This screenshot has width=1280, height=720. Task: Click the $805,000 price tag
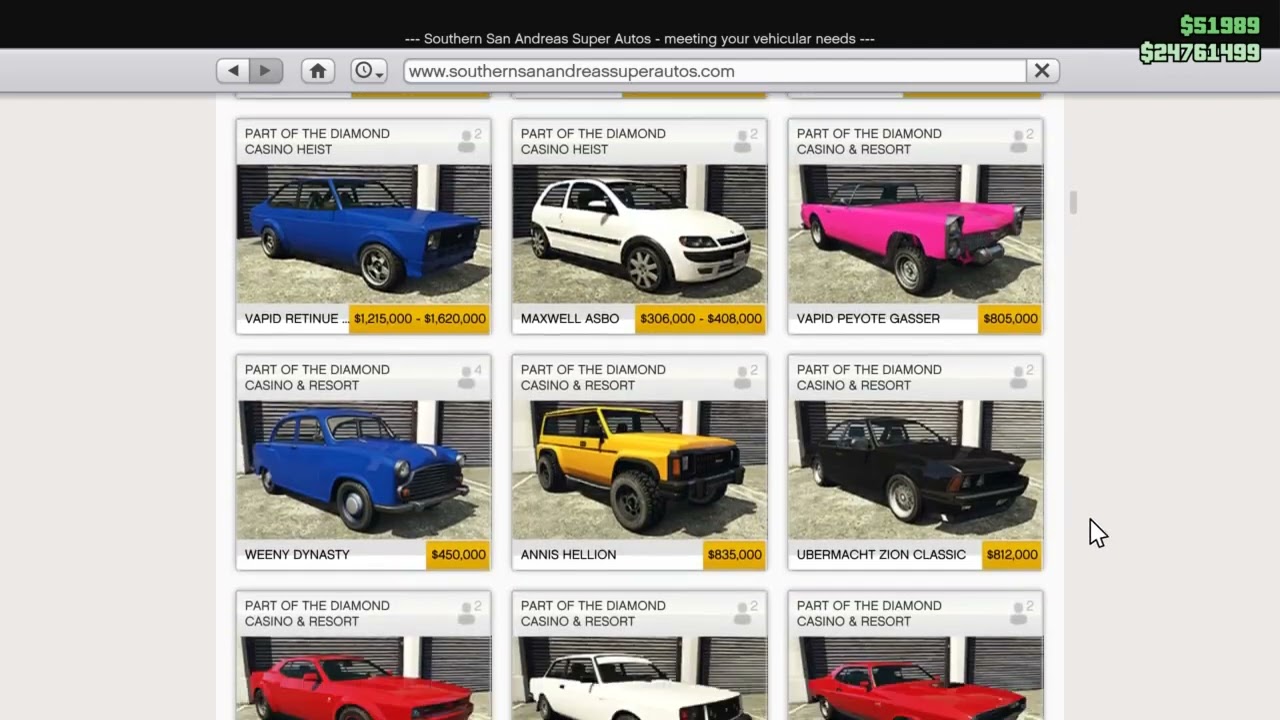(1010, 319)
